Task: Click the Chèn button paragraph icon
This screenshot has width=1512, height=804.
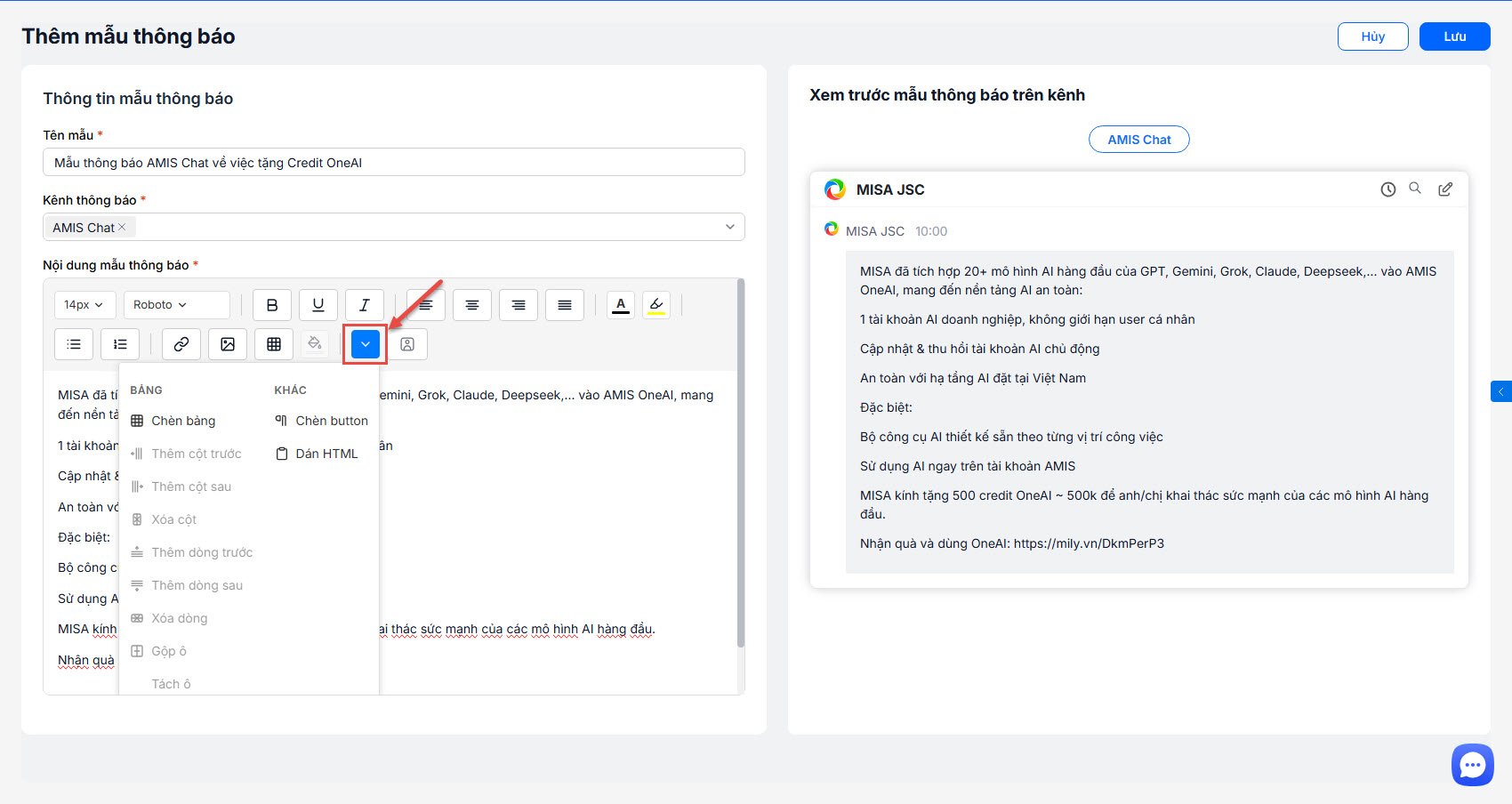Action: click(x=281, y=421)
